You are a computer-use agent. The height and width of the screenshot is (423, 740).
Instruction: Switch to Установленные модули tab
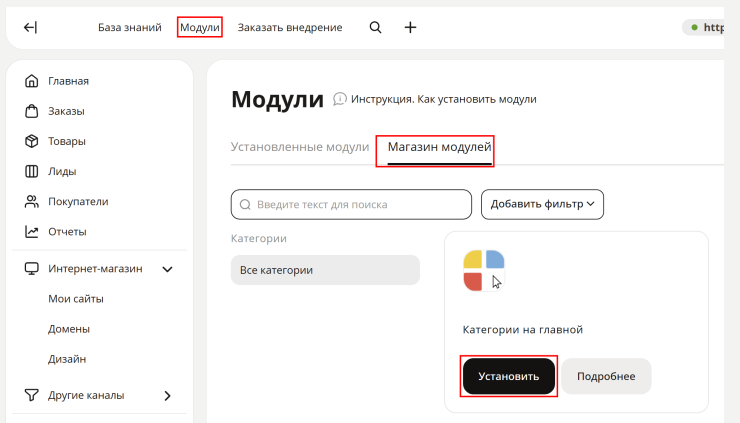(300, 147)
